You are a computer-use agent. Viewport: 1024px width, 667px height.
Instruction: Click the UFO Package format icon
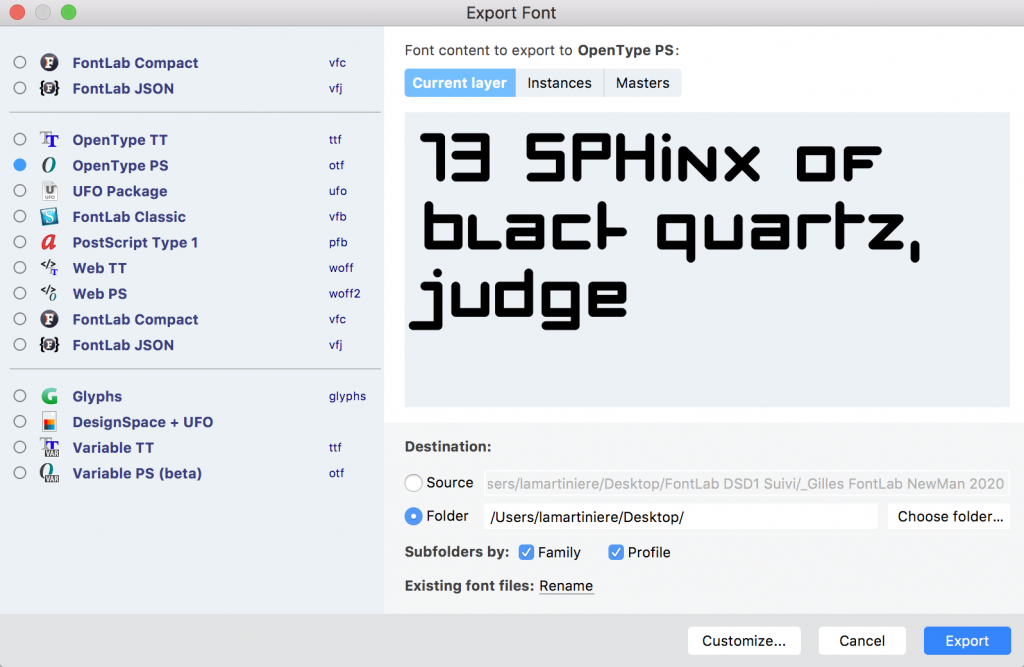coord(49,191)
